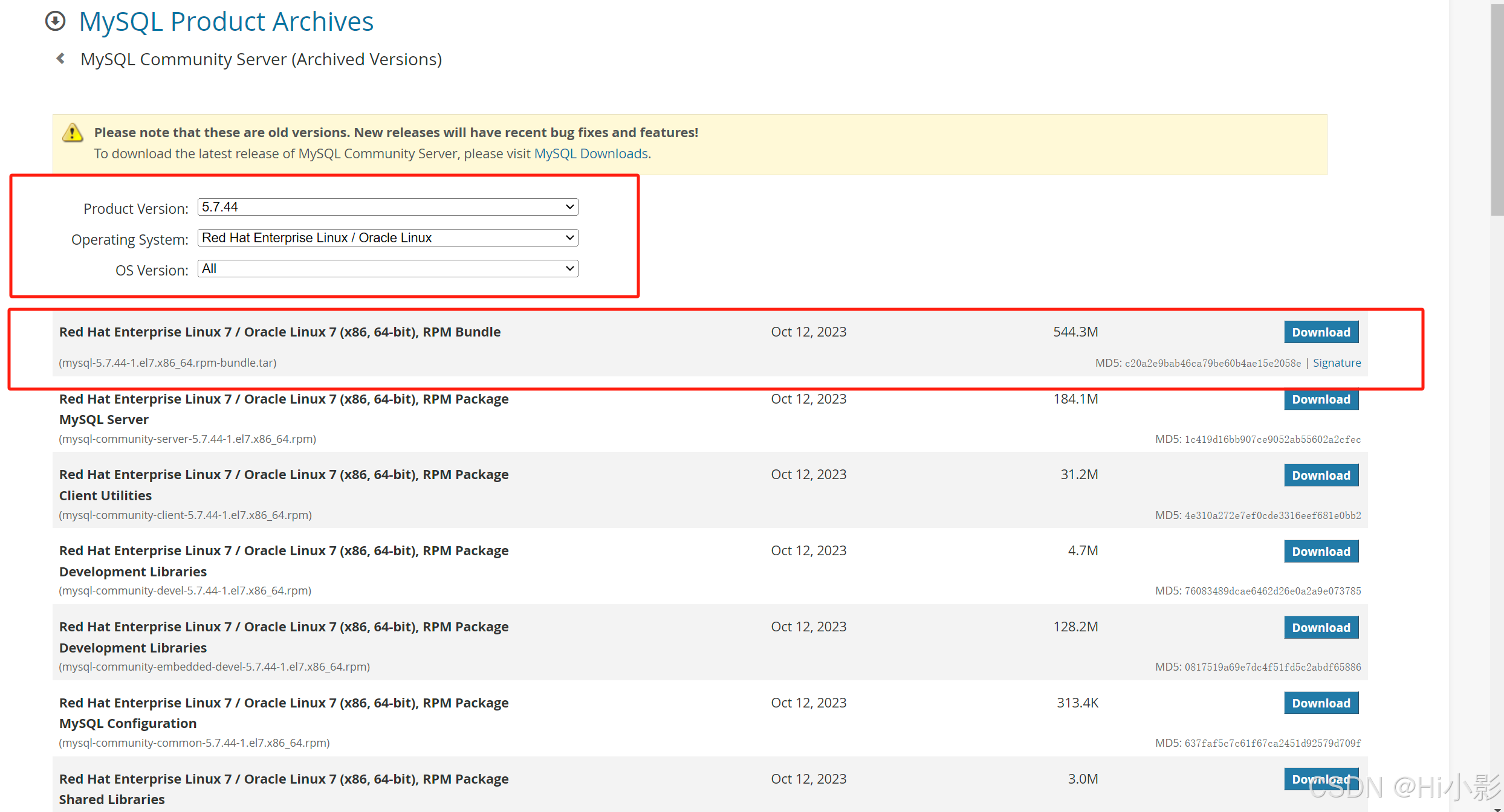This screenshot has height=812, width=1504.
Task: Select filename mysql-5.7.44-1.el7.x86_64.rpm-bundle.tar text
Action: [x=167, y=362]
